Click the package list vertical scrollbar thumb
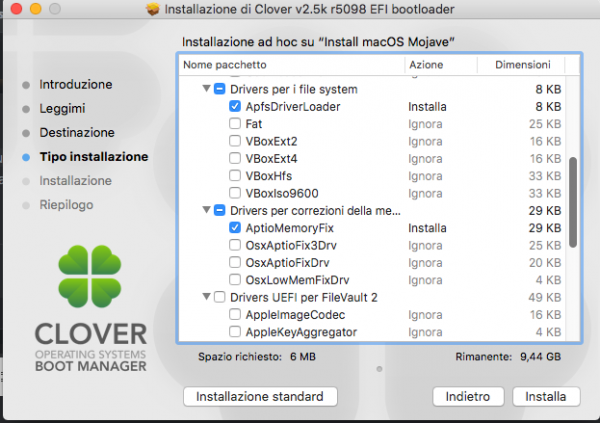 point(572,202)
